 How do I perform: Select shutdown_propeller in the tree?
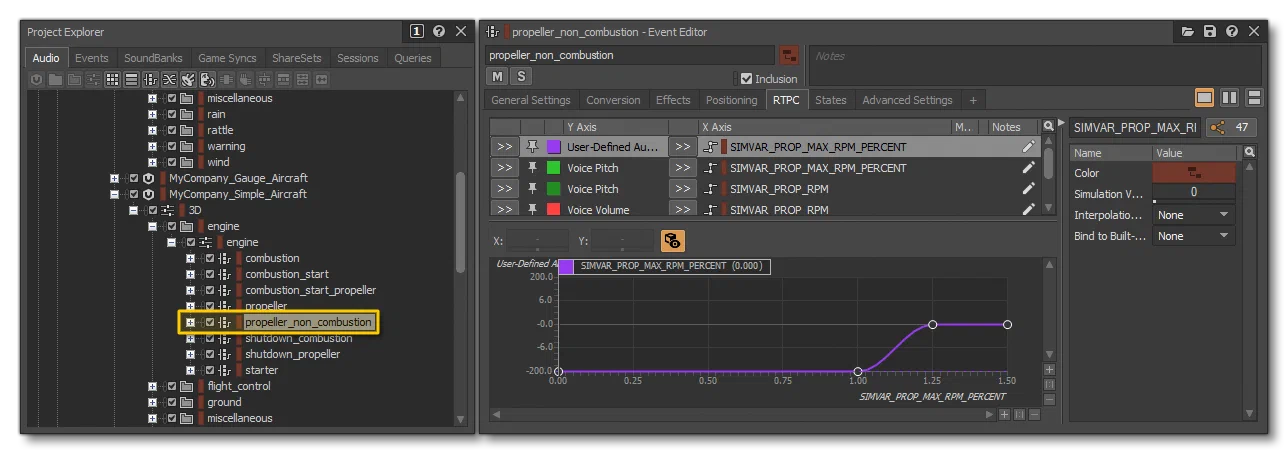pos(293,354)
